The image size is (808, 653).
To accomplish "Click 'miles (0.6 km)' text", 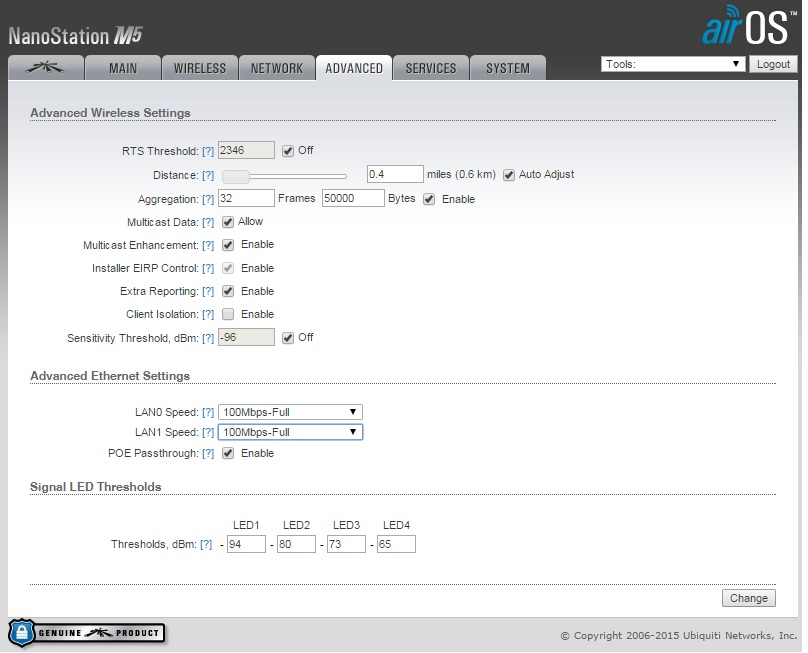I will point(461,175).
